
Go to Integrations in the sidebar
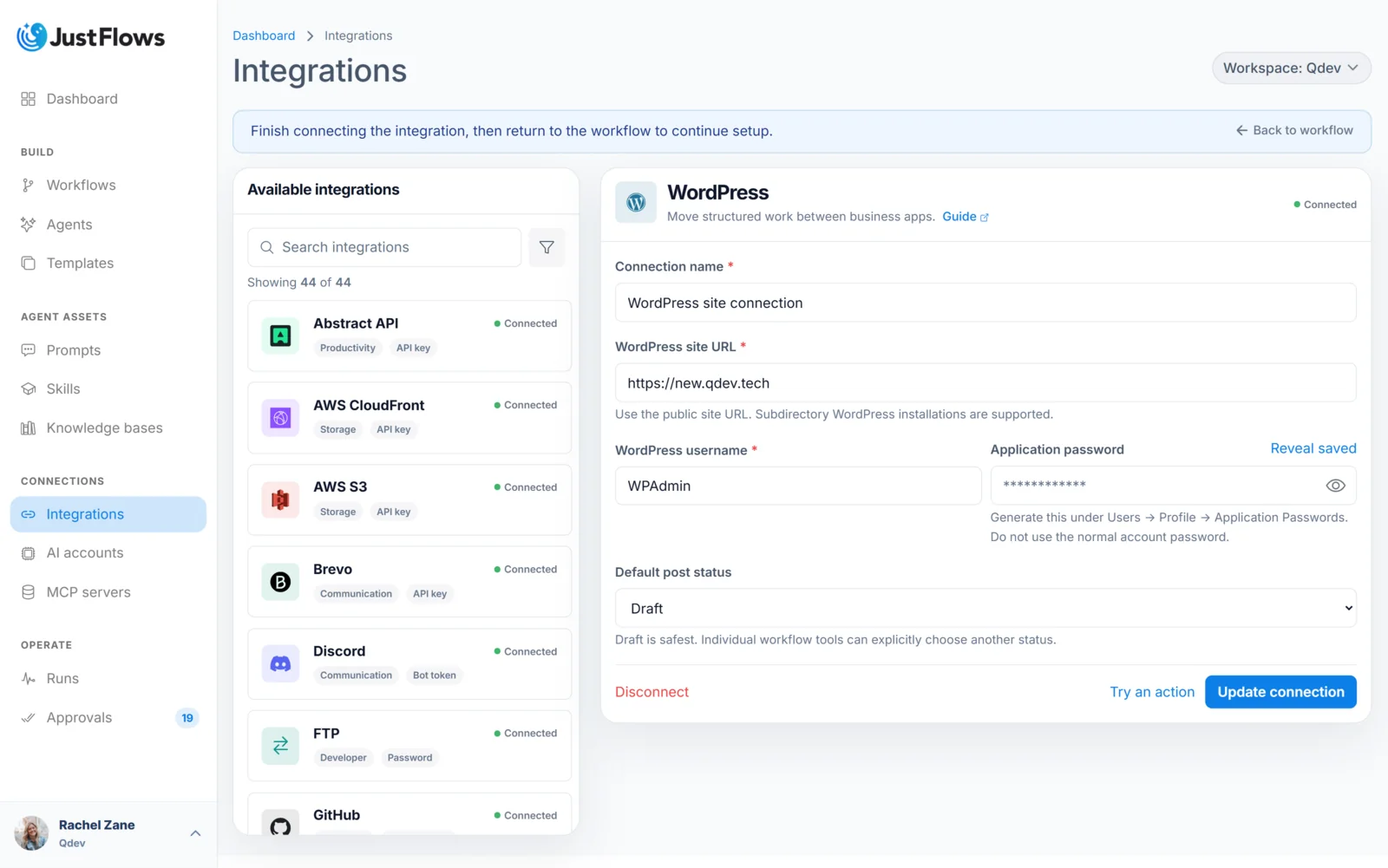(x=108, y=514)
